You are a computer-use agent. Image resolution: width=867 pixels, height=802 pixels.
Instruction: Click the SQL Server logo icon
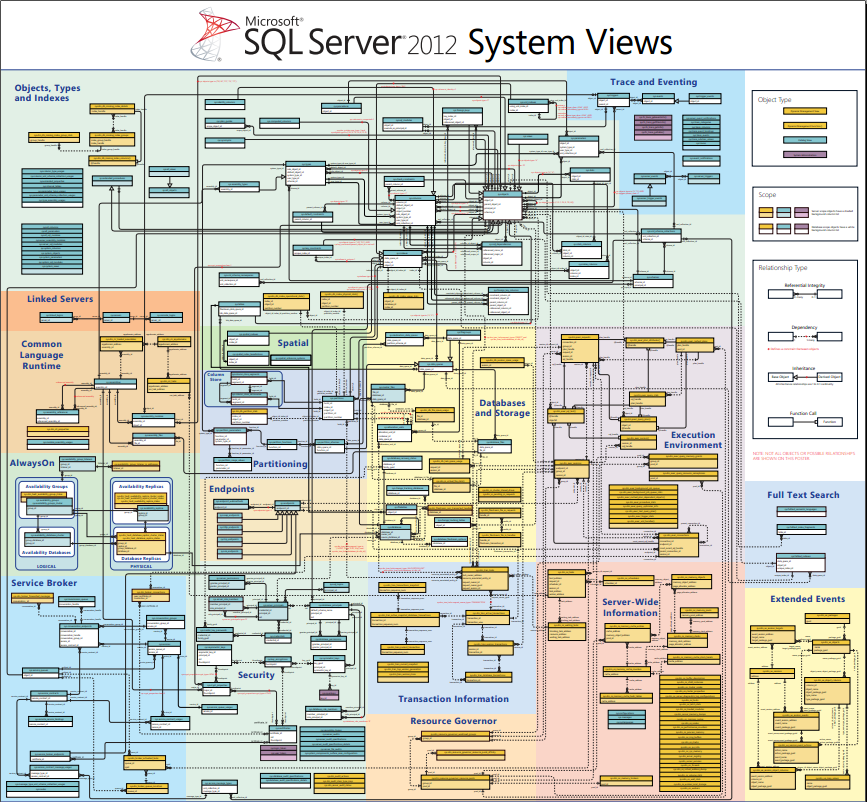(218, 35)
